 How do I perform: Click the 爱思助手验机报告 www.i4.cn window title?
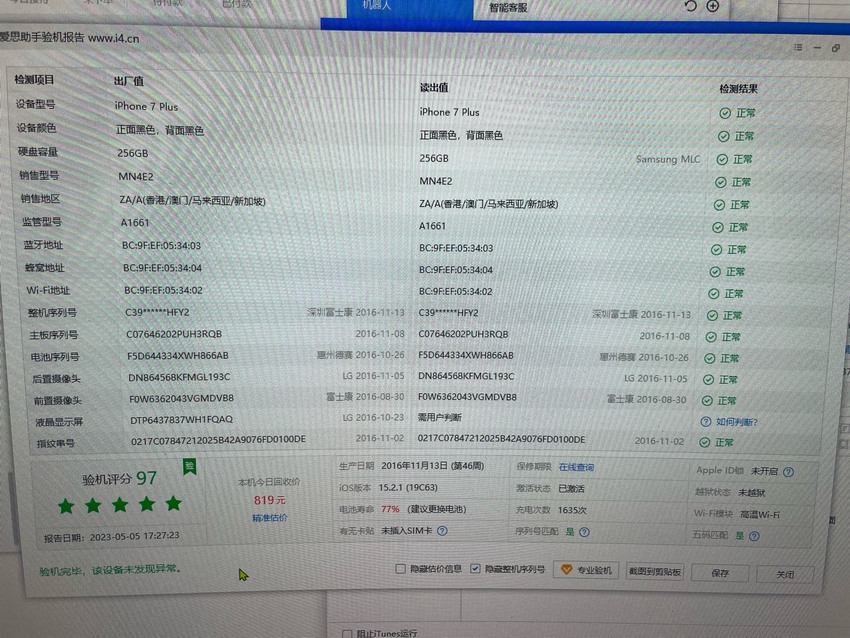pyautogui.click(x=69, y=38)
